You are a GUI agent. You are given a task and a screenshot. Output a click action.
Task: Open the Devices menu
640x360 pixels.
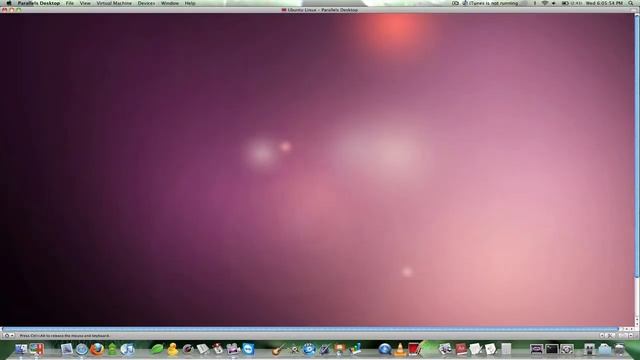(146, 3)
